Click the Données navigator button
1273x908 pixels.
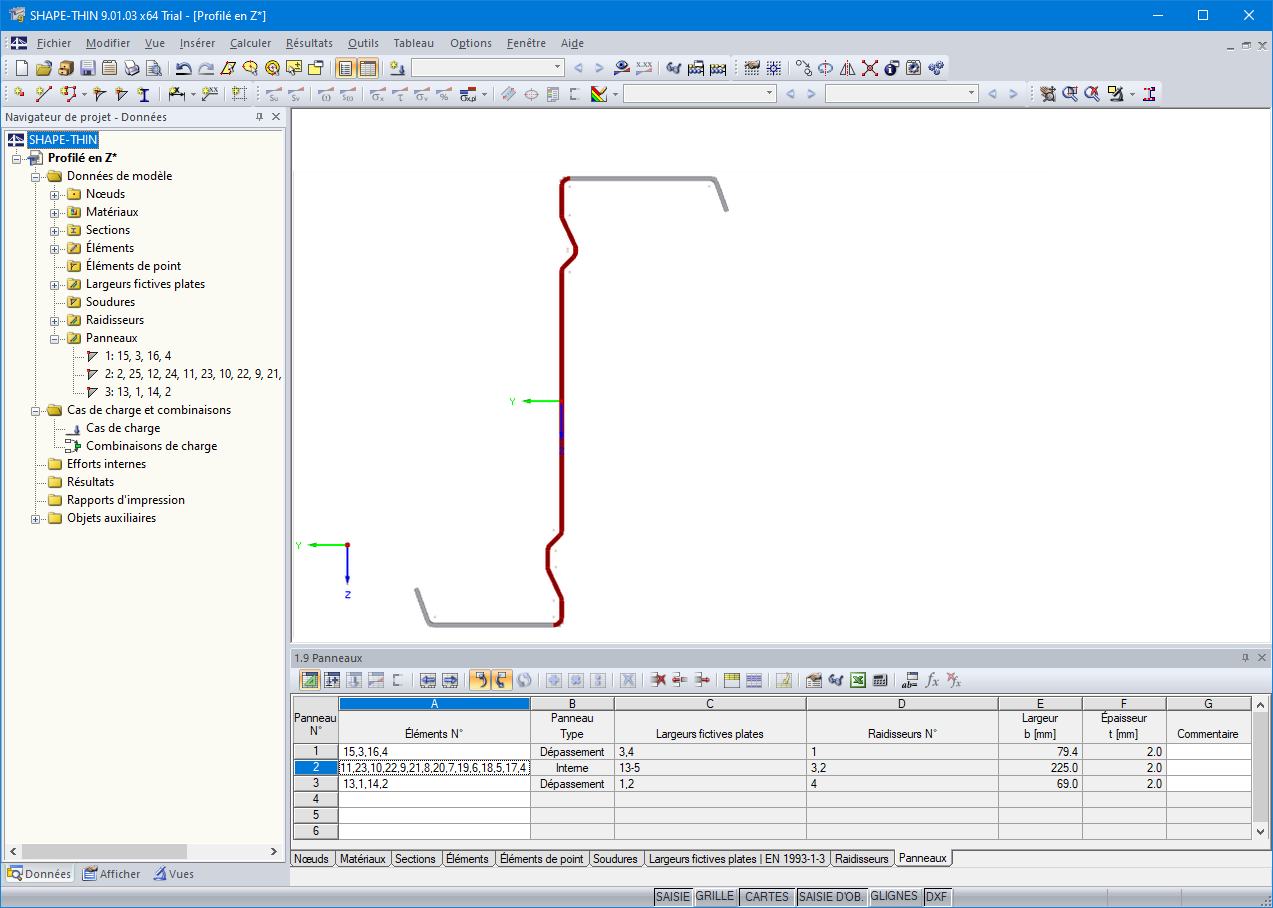(x=38, y=874)
